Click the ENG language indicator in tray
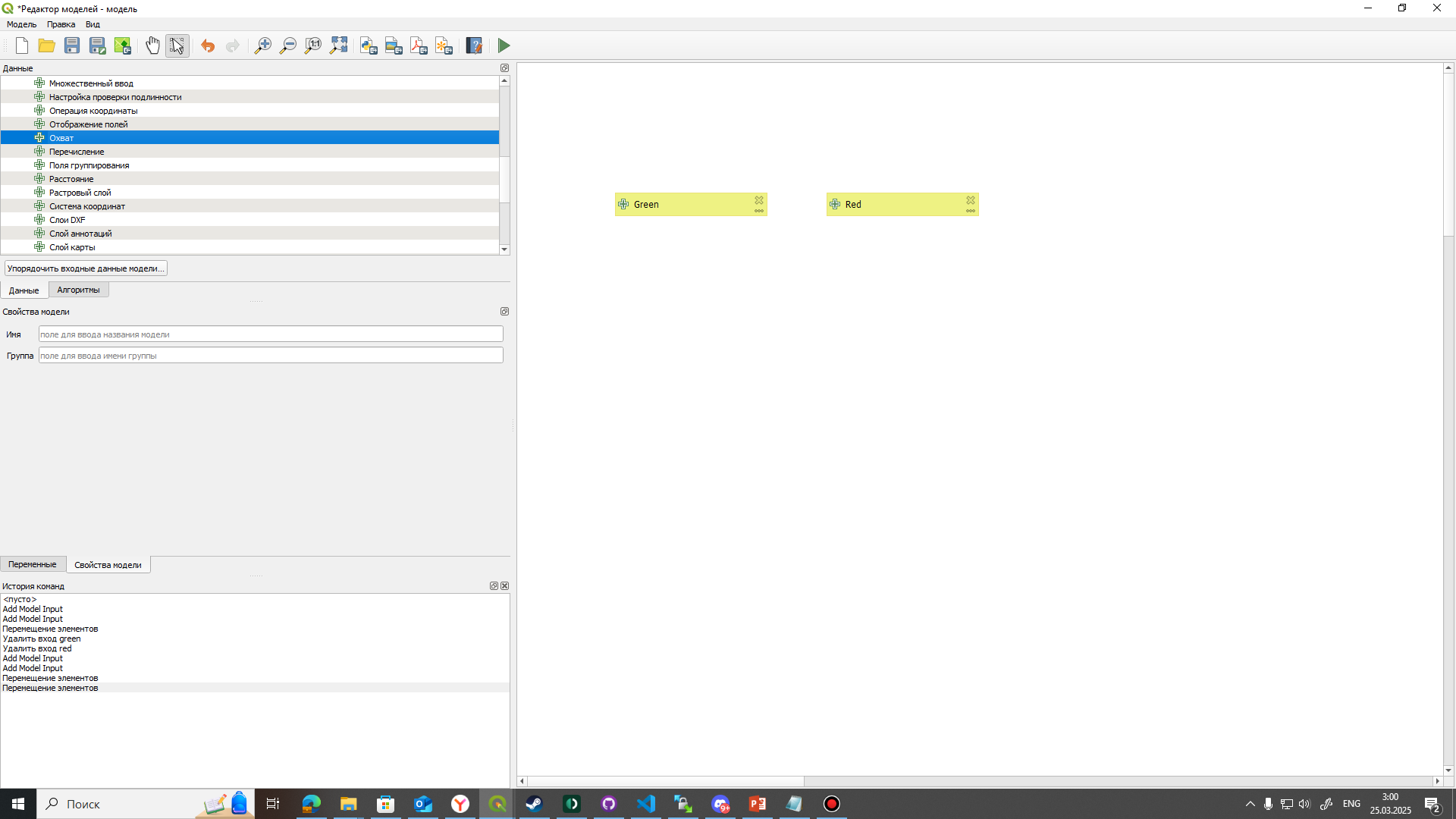 pos(1351,804)
